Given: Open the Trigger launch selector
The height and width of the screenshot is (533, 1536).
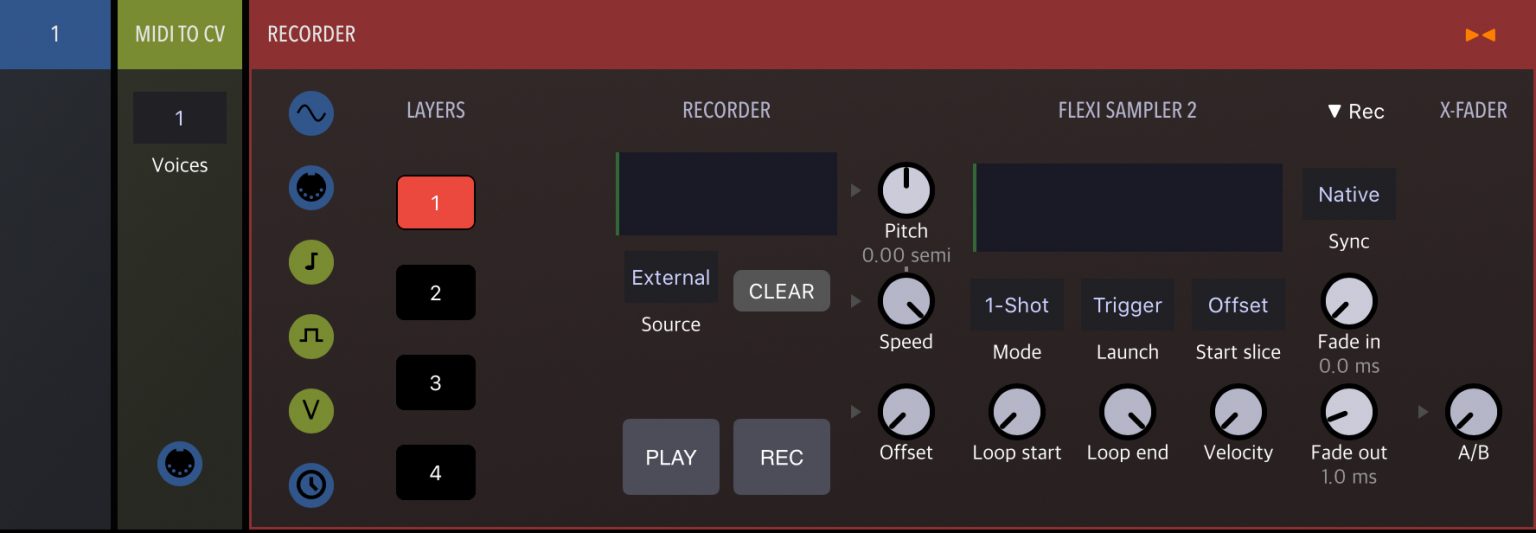Looking at the screenshot, I should [x=1127, y=305].
